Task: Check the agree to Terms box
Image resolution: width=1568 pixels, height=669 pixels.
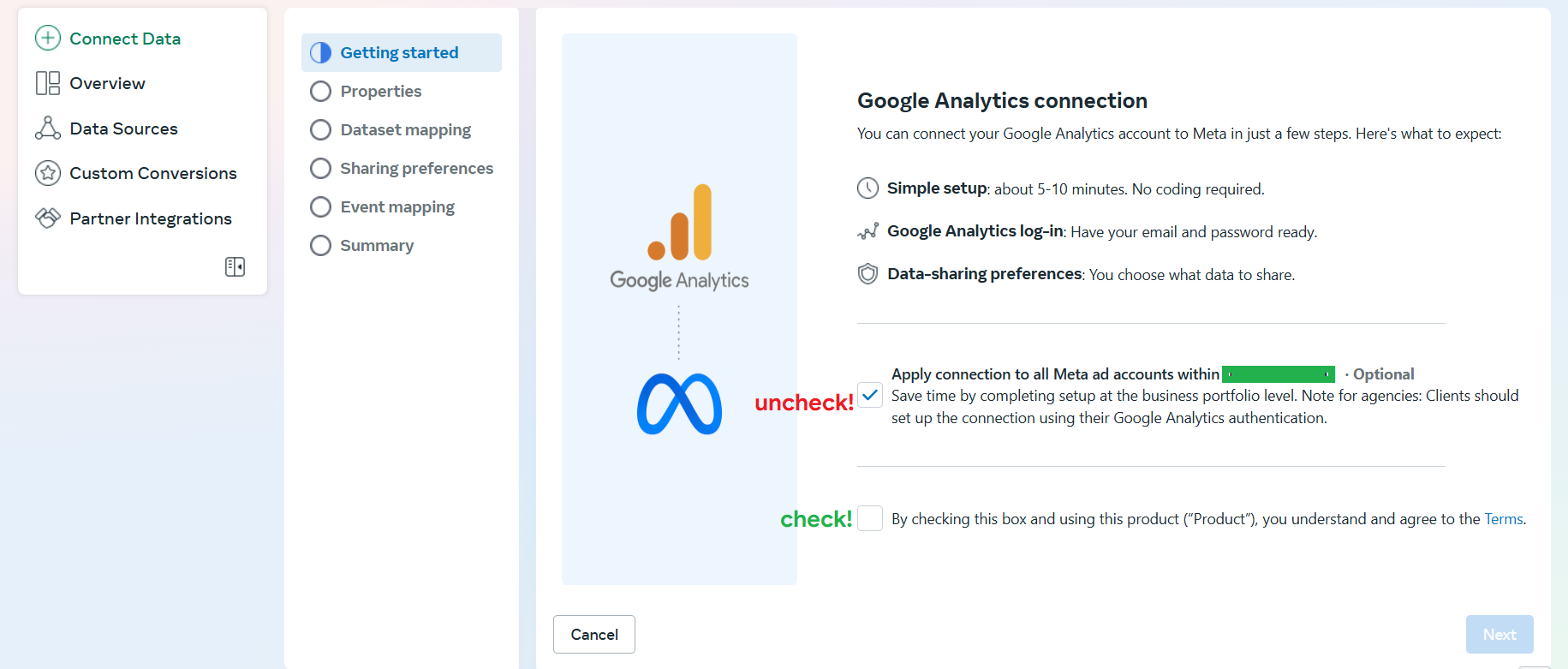Action: click(870, 518)
